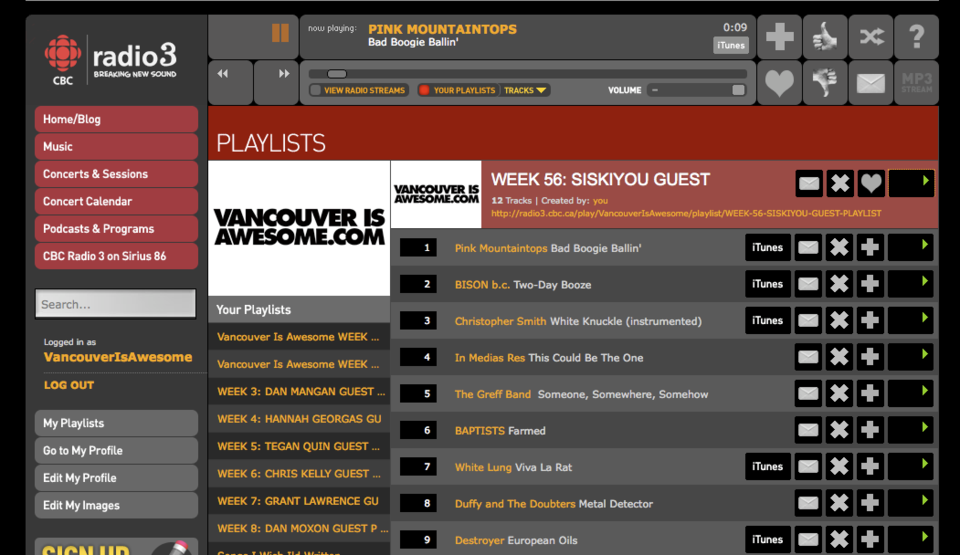Click into the Search field

pyautogui.click(x=116, y=304)
